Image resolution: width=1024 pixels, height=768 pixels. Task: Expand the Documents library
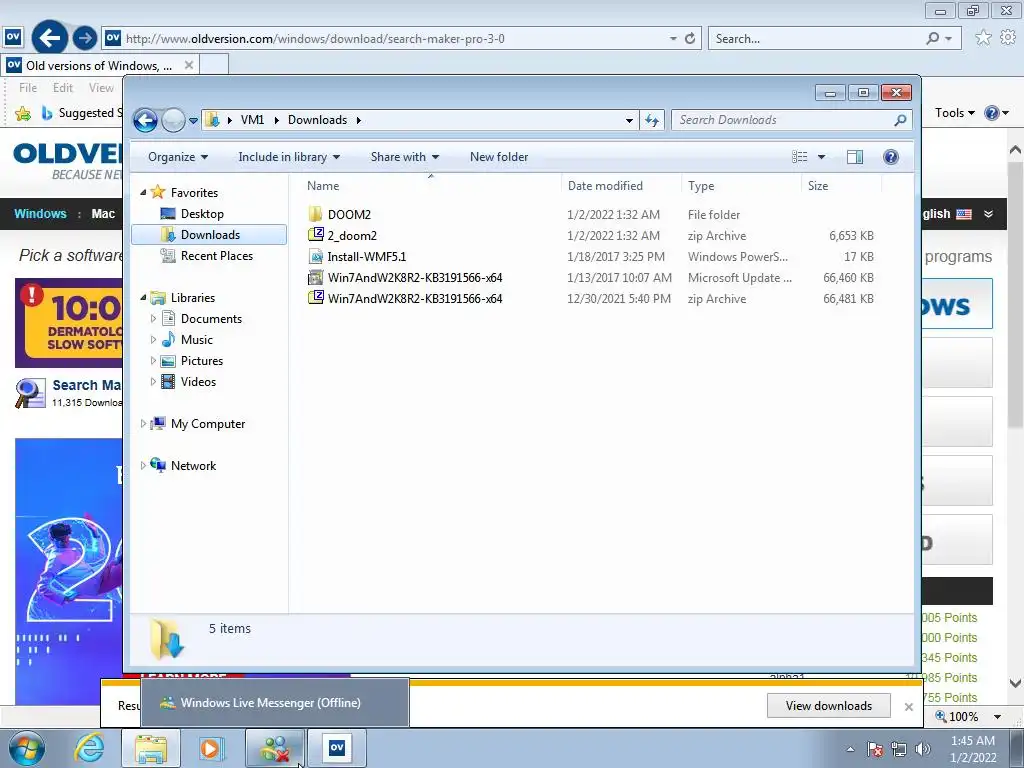coord(153,319)
